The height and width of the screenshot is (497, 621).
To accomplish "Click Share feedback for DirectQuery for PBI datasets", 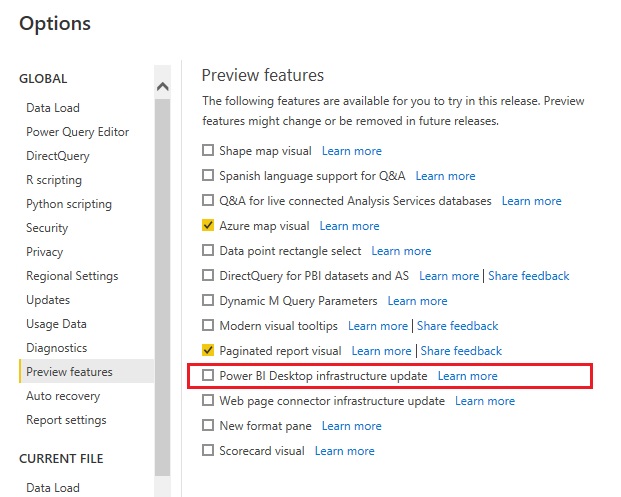I will click(x=529, y=276).
